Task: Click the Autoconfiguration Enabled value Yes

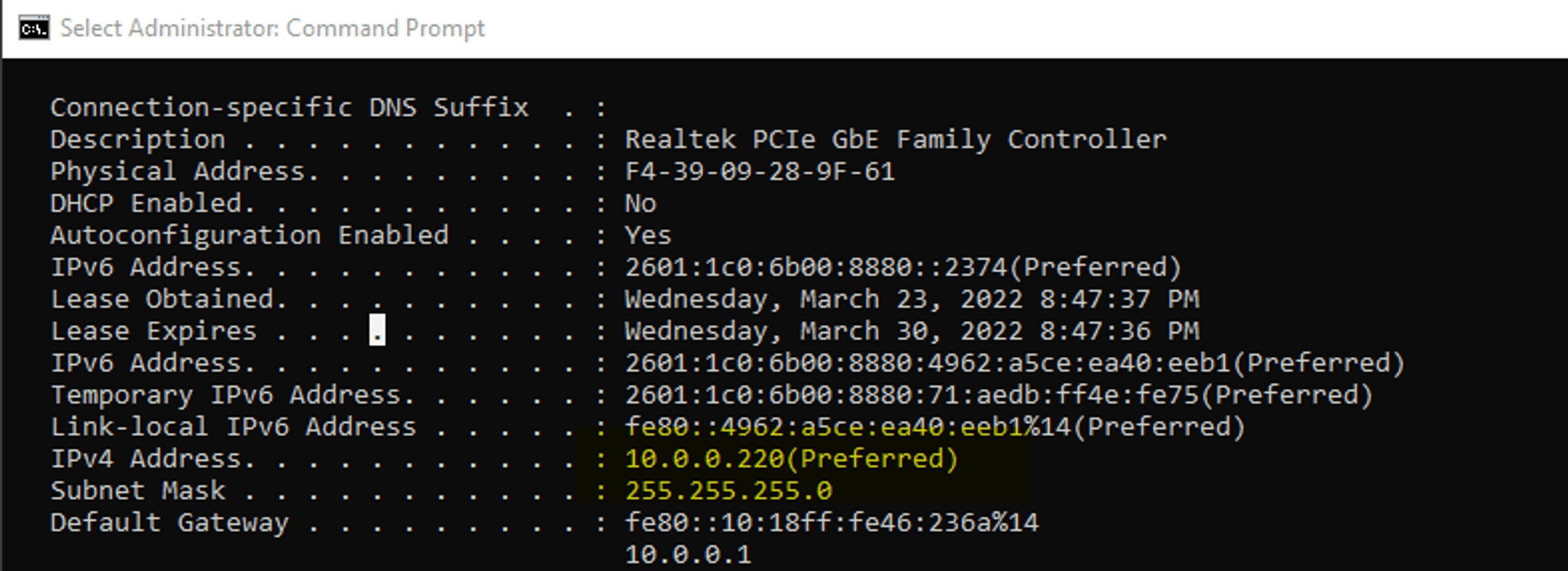Action: point(648,235)
